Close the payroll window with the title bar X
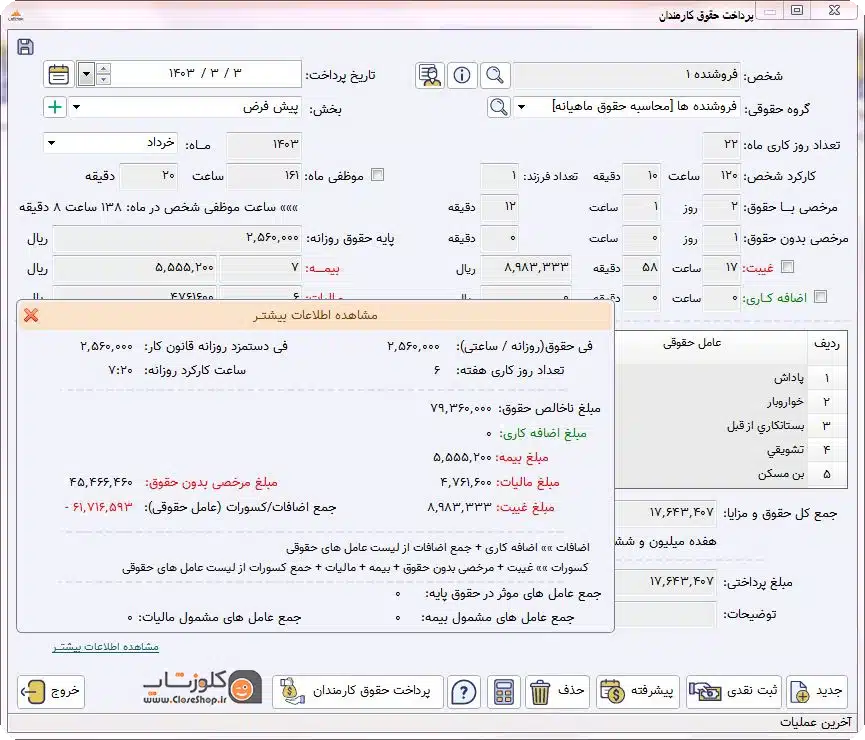 (x=835, y=10)
